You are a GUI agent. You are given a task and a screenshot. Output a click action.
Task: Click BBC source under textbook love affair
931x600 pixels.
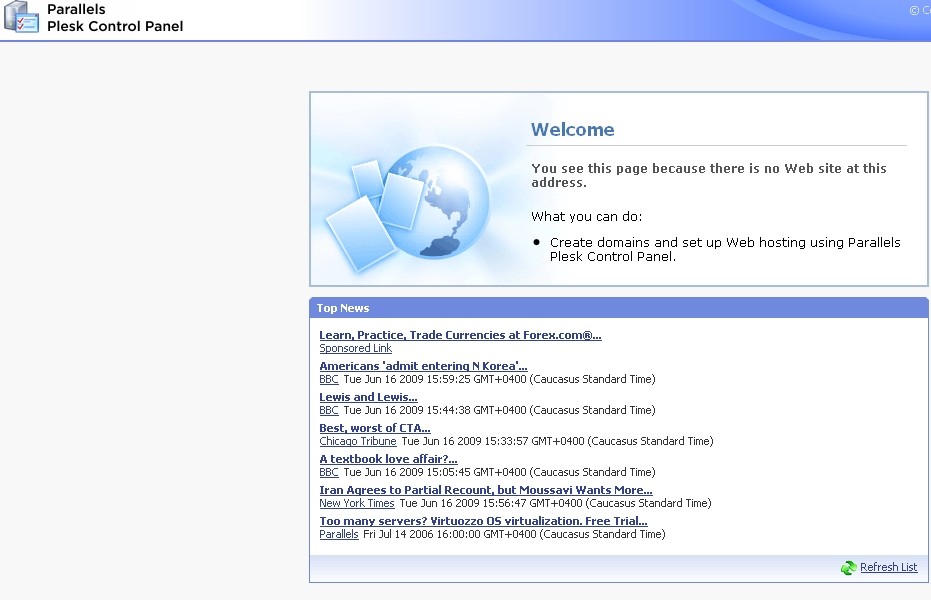tap(329, 473)
